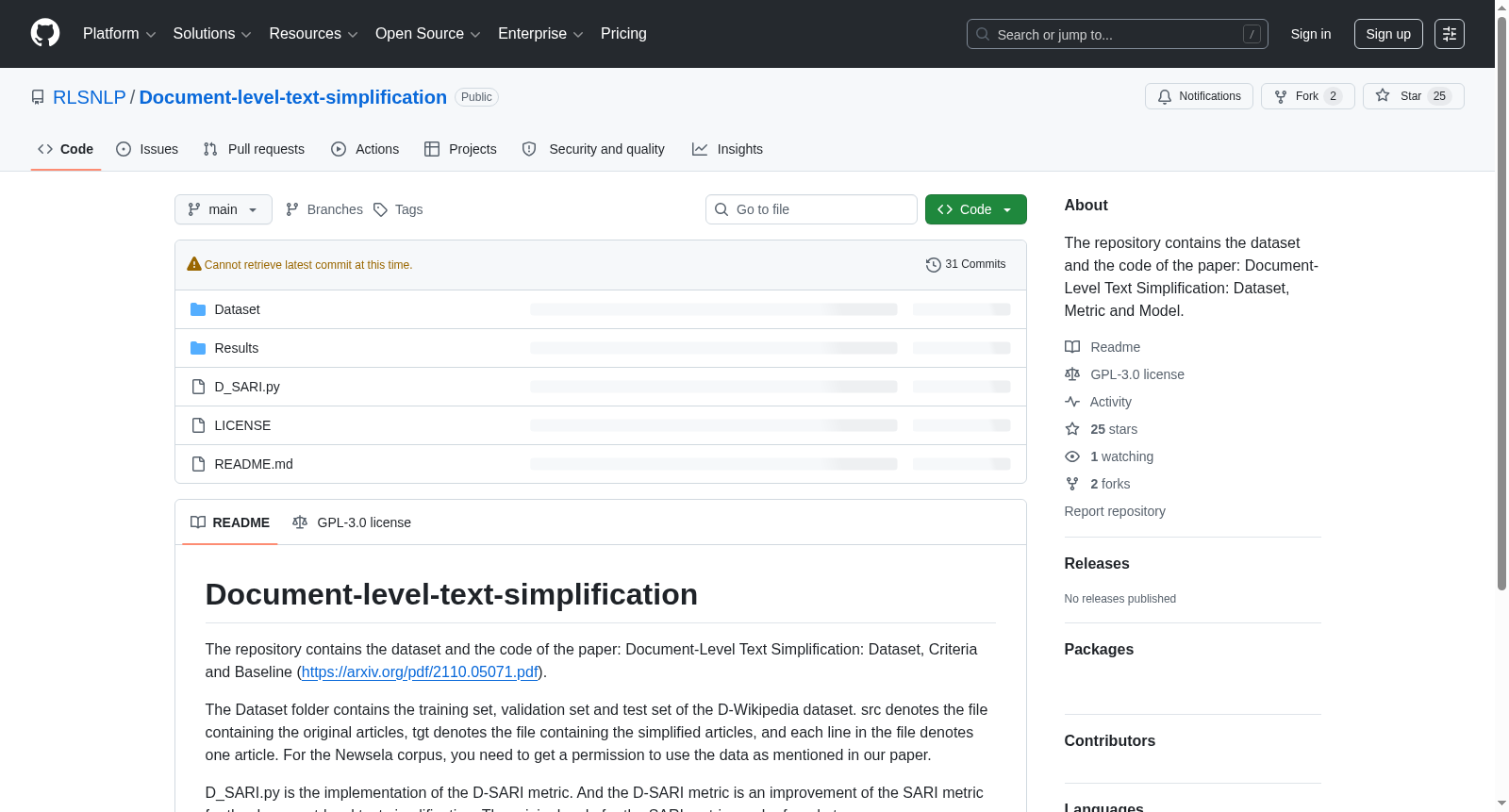Viewport: 1509px width, 812px height.
Task: Click the pulse icon beside Activity
Action: (x=1072, y=402)
